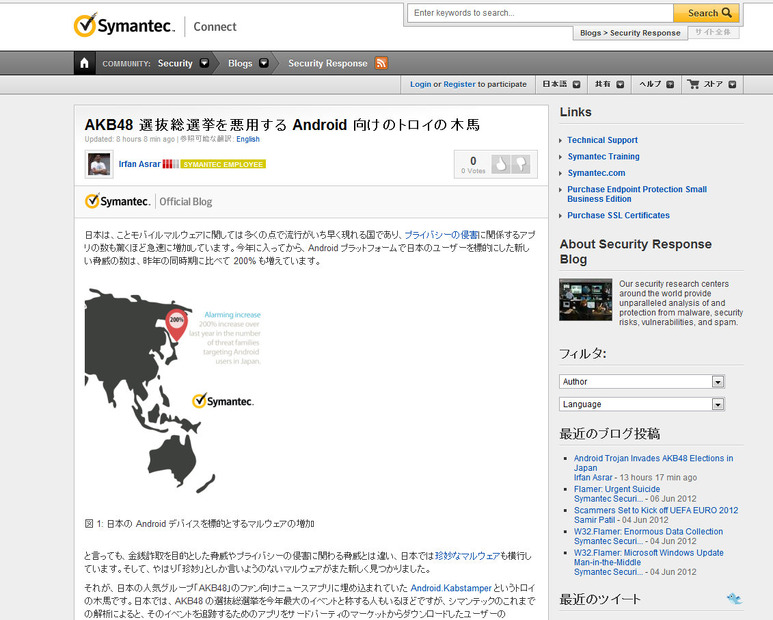Viewport: 773px width, 620px height.
Task: Open the Language filter combo box
Action: [x=642, y=404]
